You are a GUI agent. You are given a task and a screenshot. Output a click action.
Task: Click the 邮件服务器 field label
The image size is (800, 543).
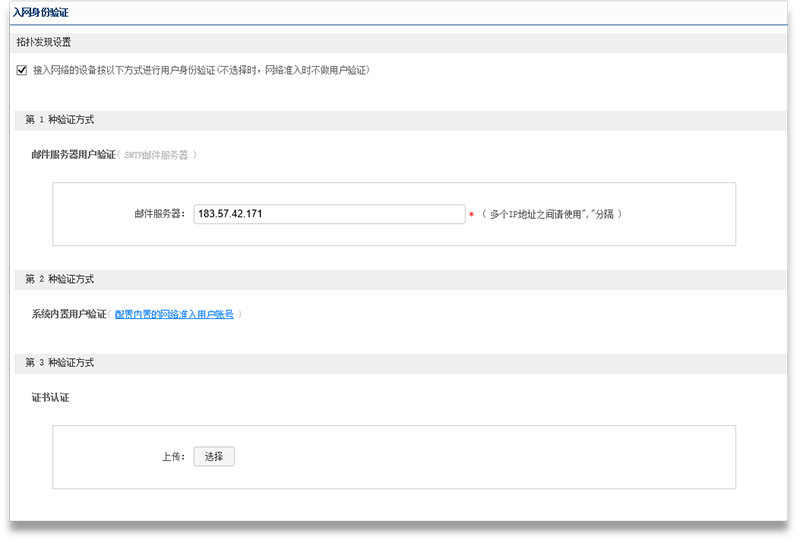(160, 214)
